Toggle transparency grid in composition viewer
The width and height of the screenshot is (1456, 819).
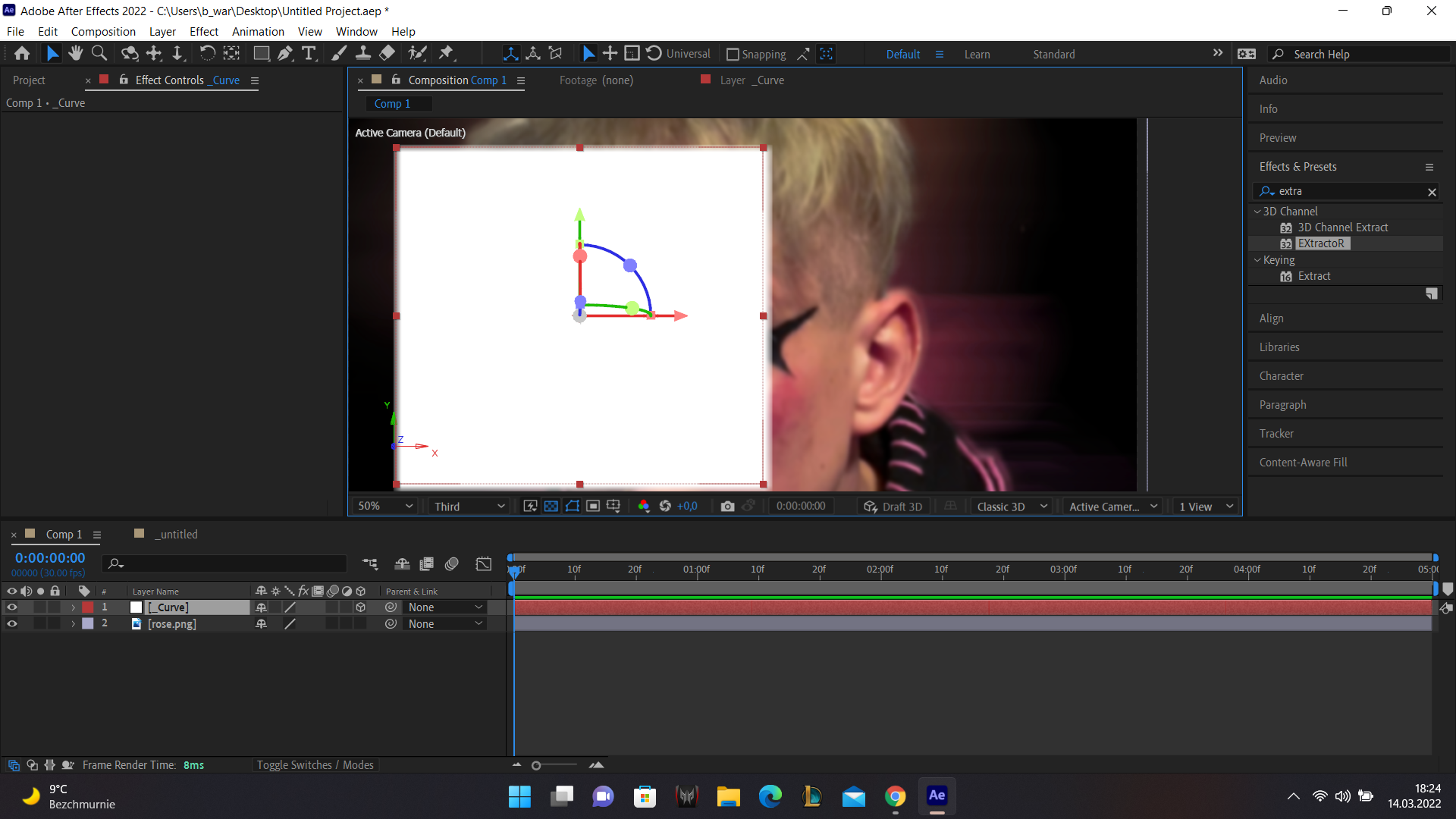tap(551, 506)
